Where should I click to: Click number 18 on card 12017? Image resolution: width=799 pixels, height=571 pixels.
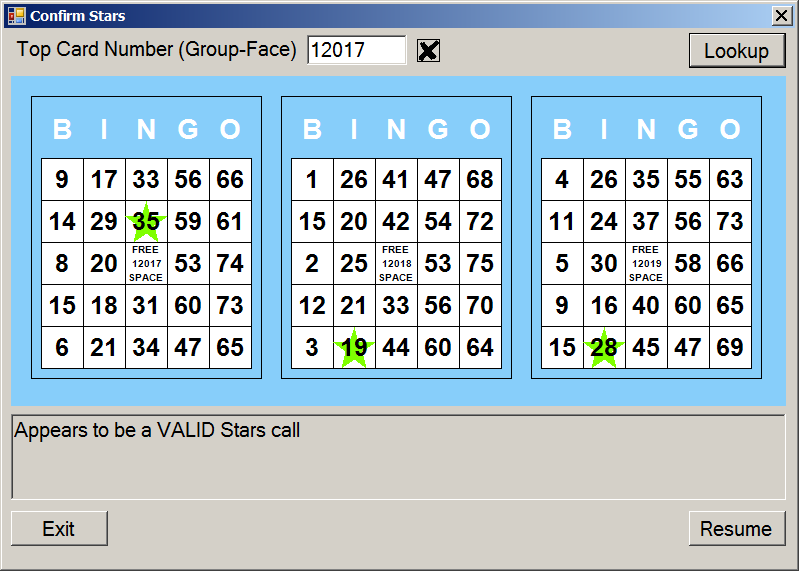104,306
